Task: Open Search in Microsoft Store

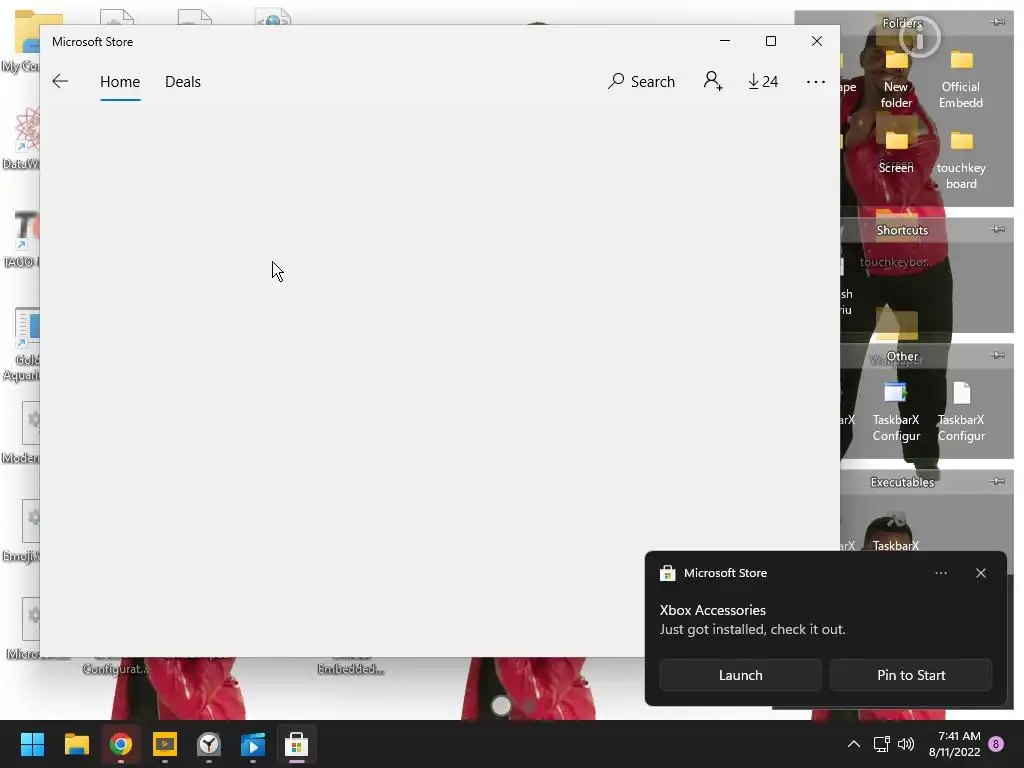Action: pyautogui.click(x=641, y=82)
